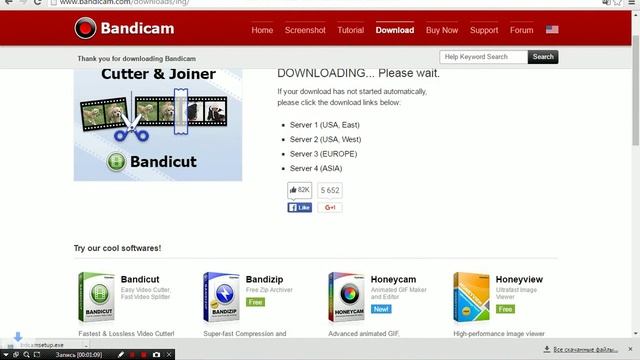
Task: Click the browser reload icon
Action: [x=38, y=2]
